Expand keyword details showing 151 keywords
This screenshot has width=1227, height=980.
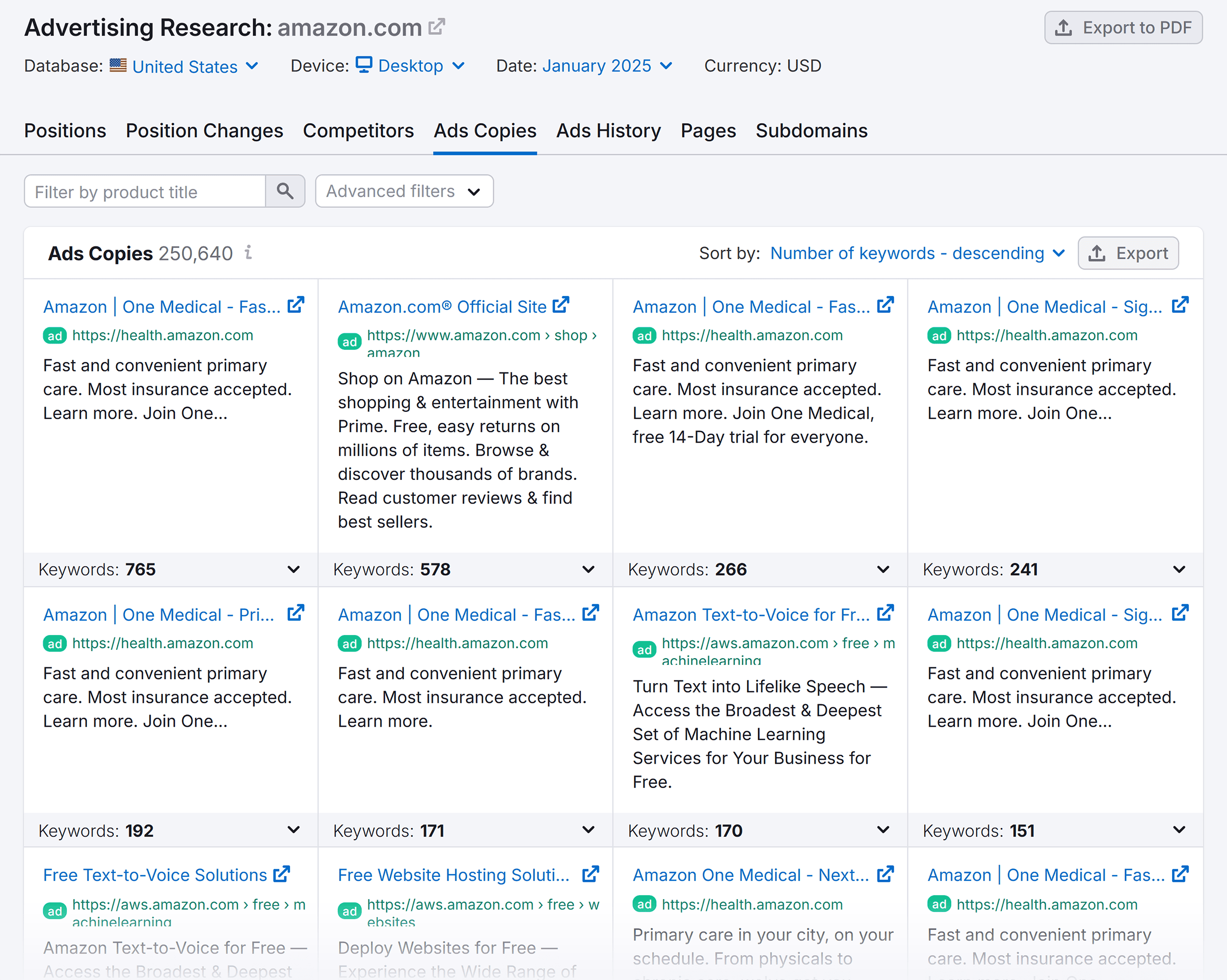1178,830
